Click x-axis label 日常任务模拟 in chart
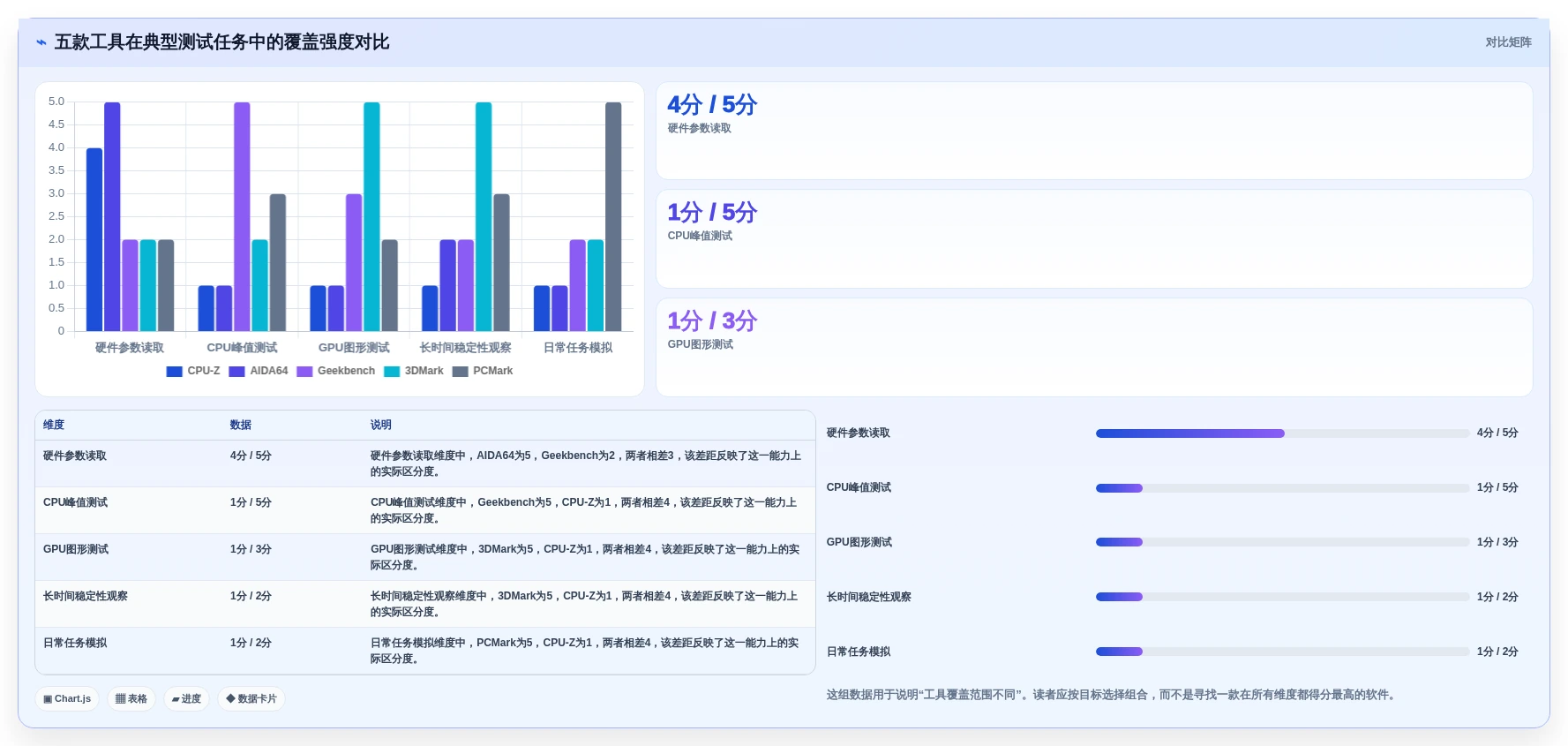 tap(578, 348)
